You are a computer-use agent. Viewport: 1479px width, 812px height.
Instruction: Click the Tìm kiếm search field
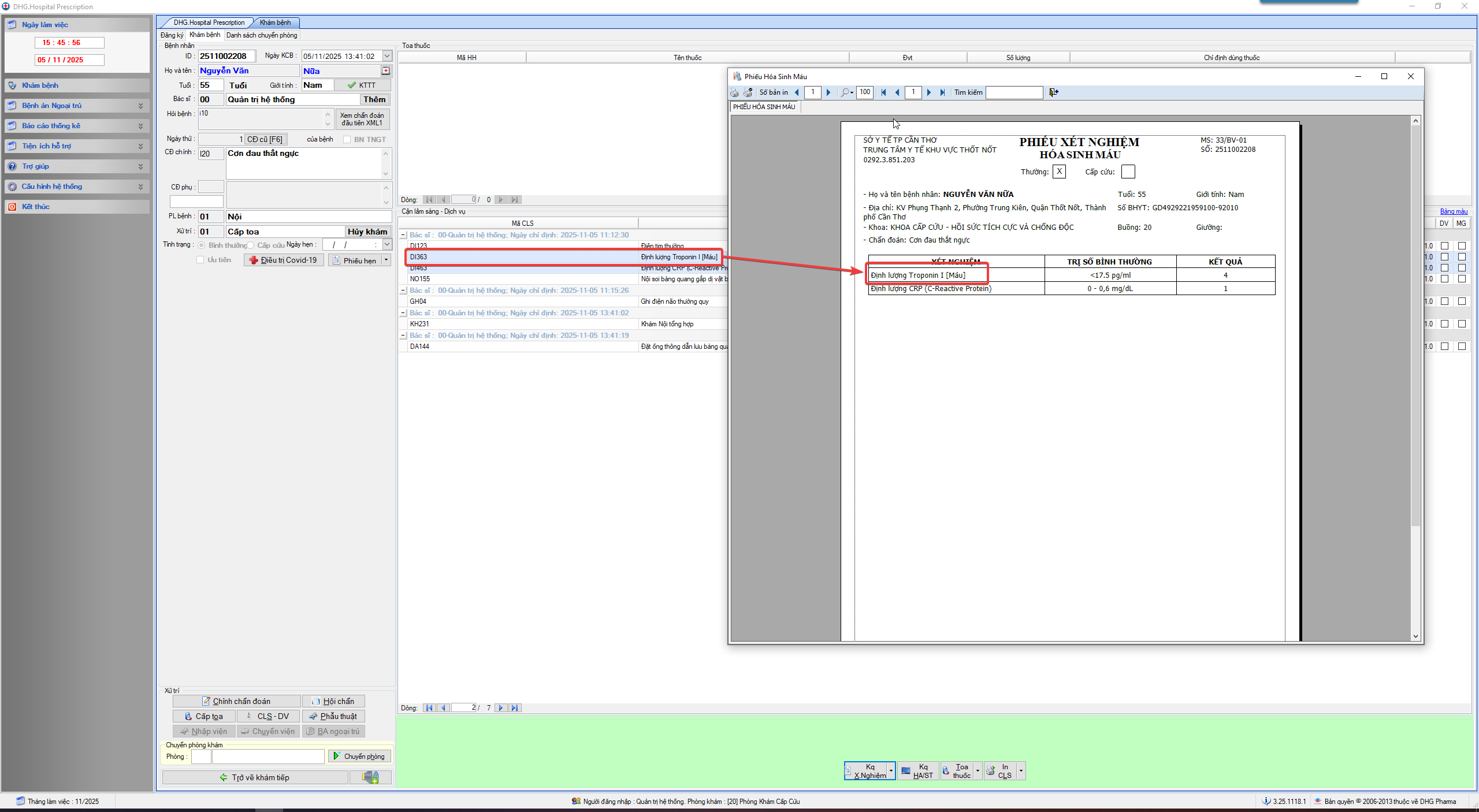pos(1013,92)
